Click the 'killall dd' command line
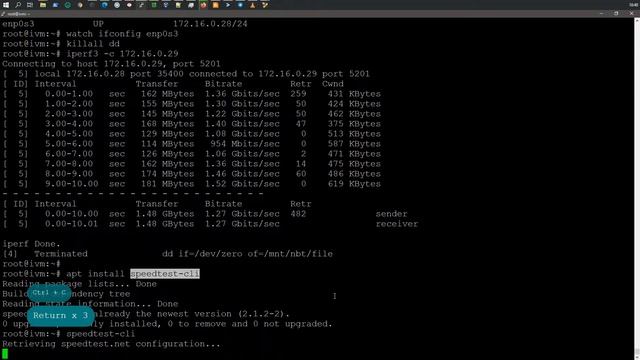640x360 pixels. pos(61,44)
